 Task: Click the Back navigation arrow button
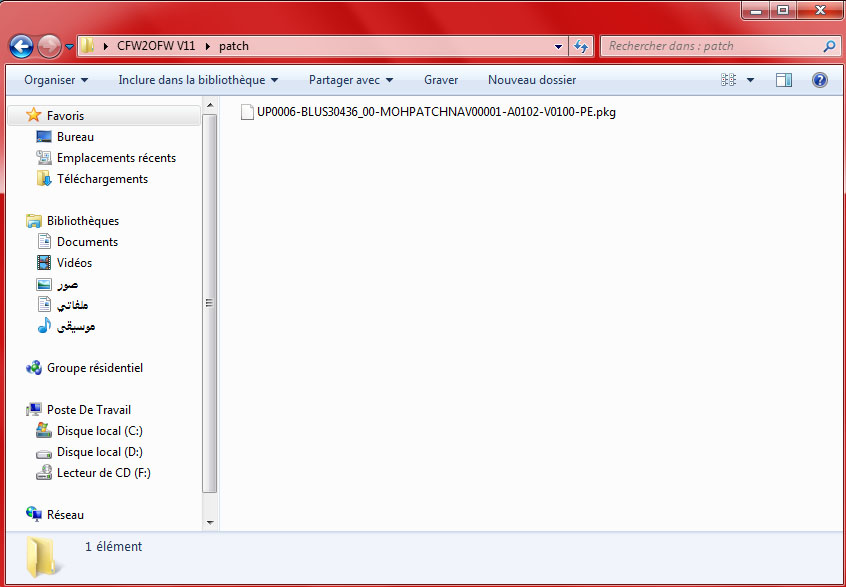(x=21, y=46)
